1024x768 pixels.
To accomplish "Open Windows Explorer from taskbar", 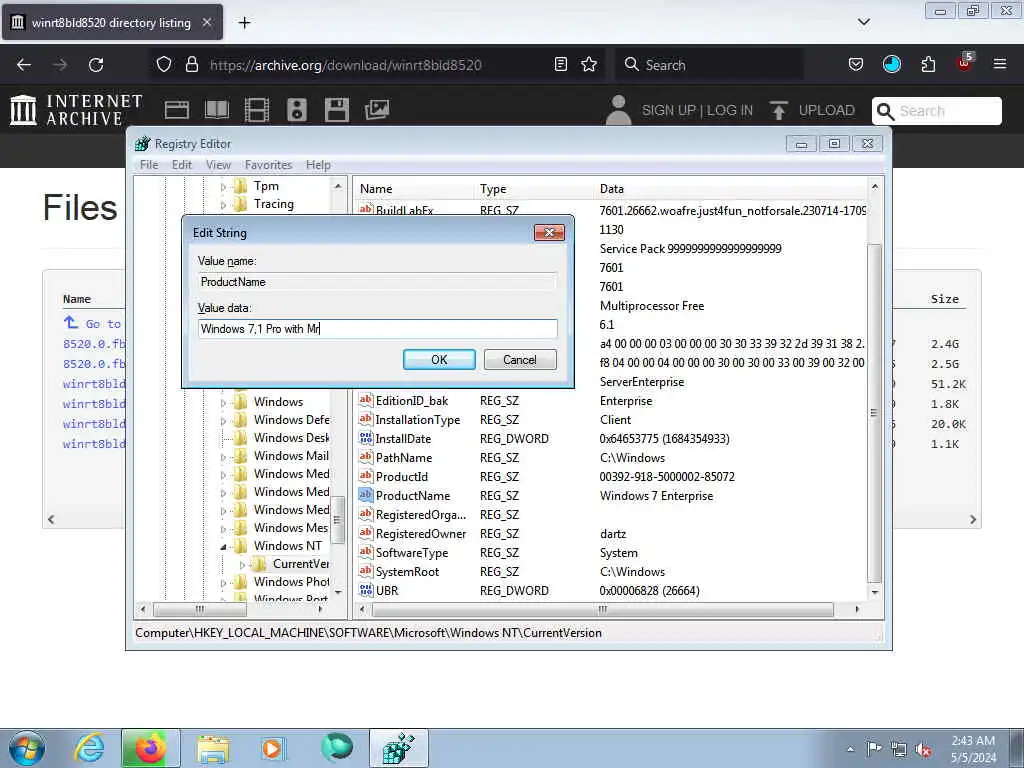I will pos(213,748).
